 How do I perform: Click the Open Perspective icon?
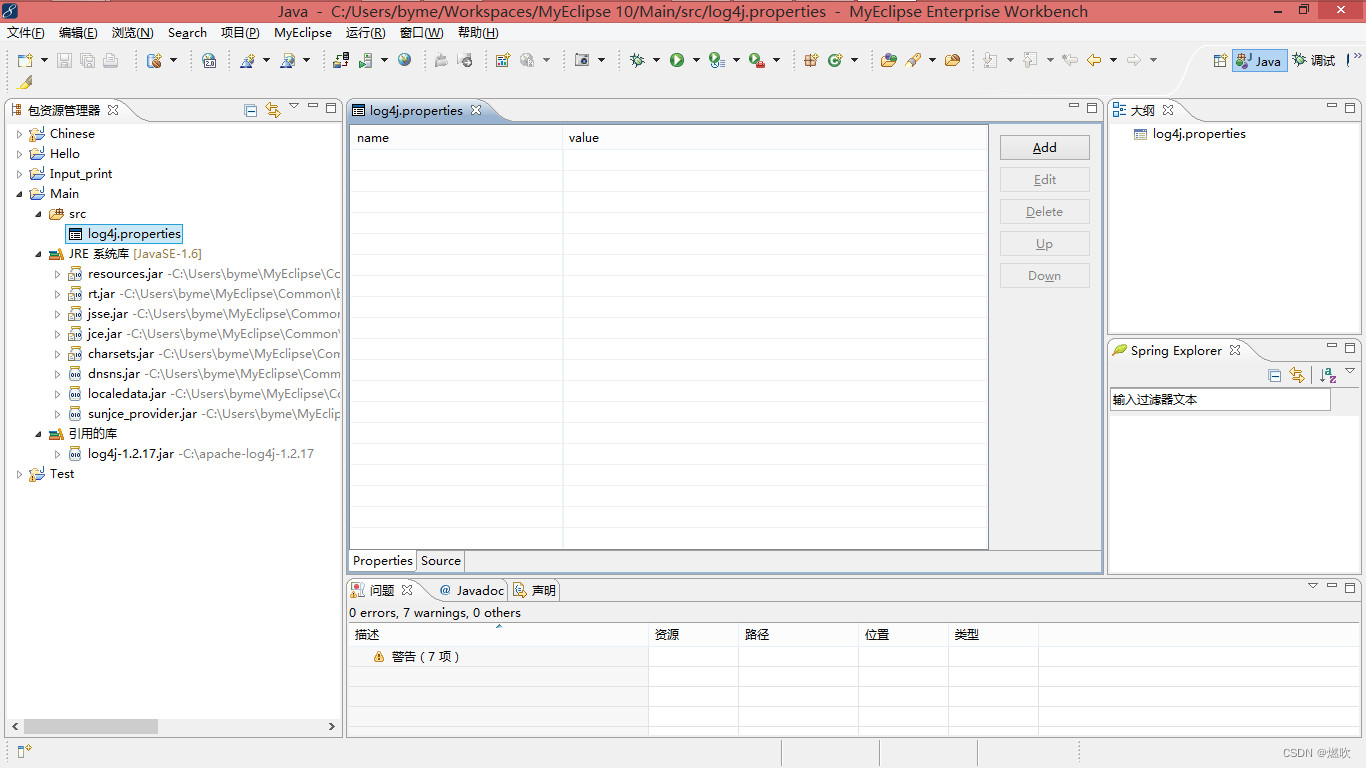pyautogui.click(x=1220, y=60)
